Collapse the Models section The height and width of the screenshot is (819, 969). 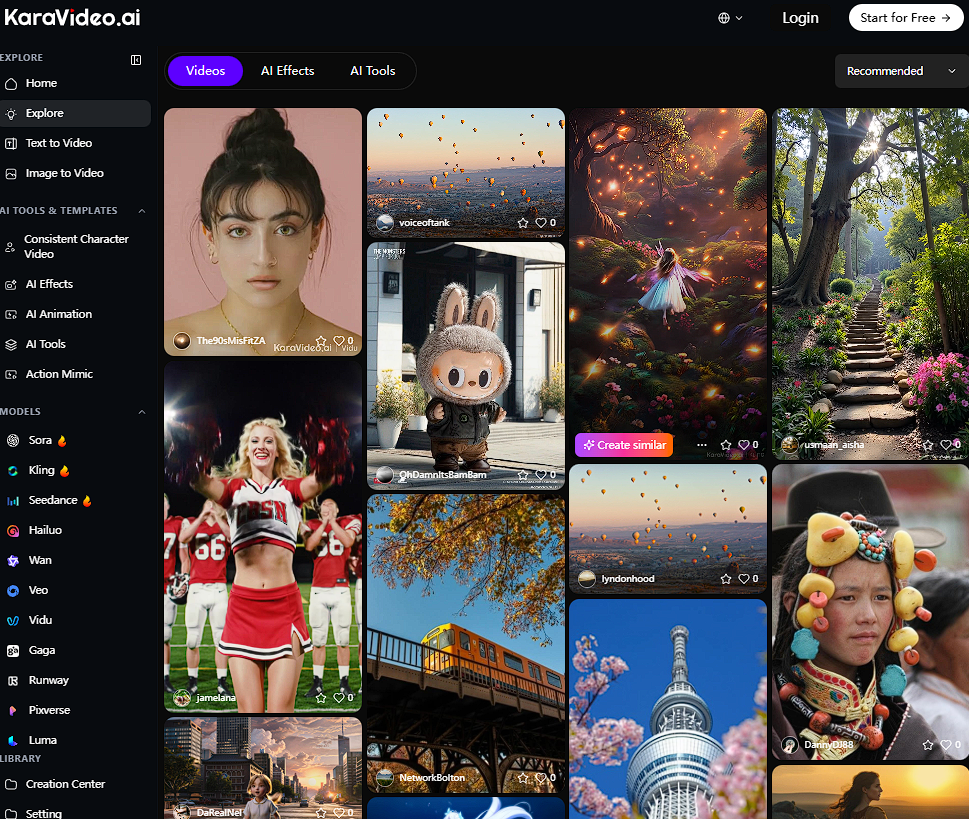tap(141, 412)
